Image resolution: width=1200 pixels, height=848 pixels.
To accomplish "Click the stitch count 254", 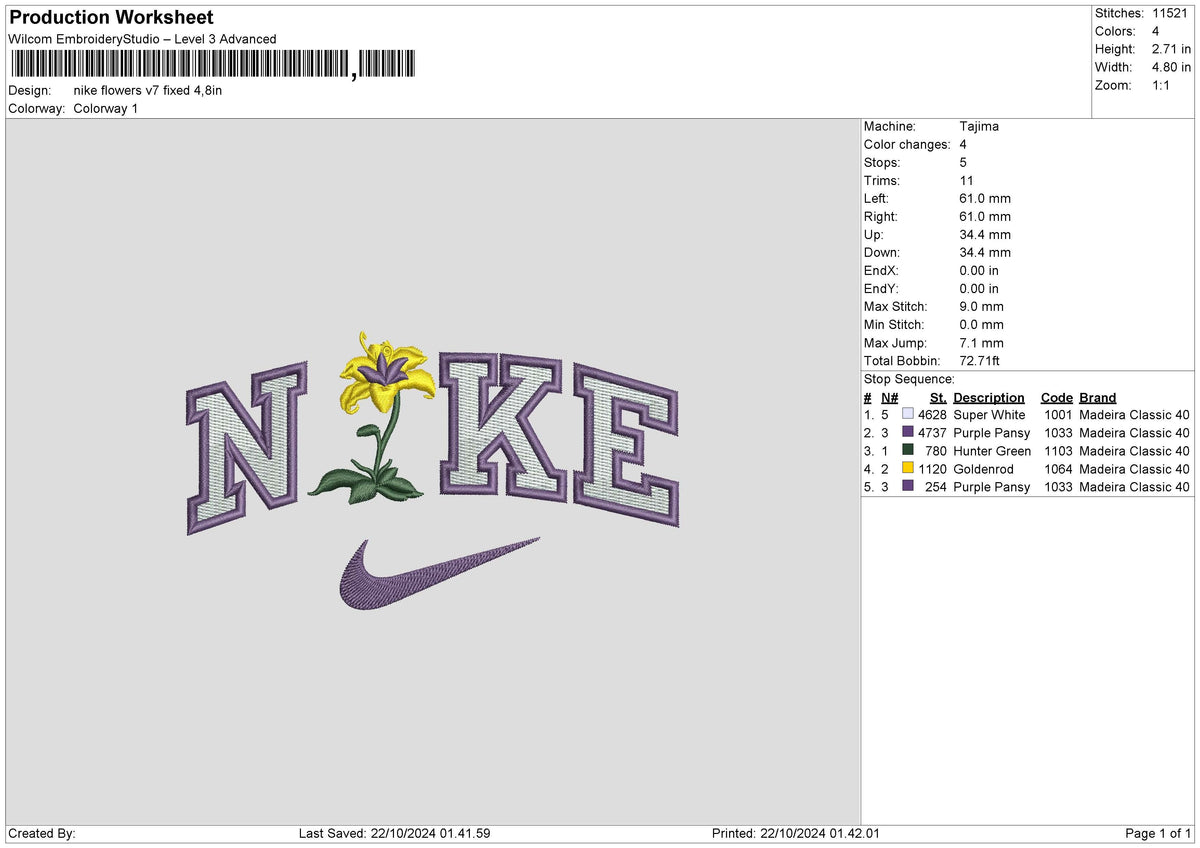I will pos(936,487).
